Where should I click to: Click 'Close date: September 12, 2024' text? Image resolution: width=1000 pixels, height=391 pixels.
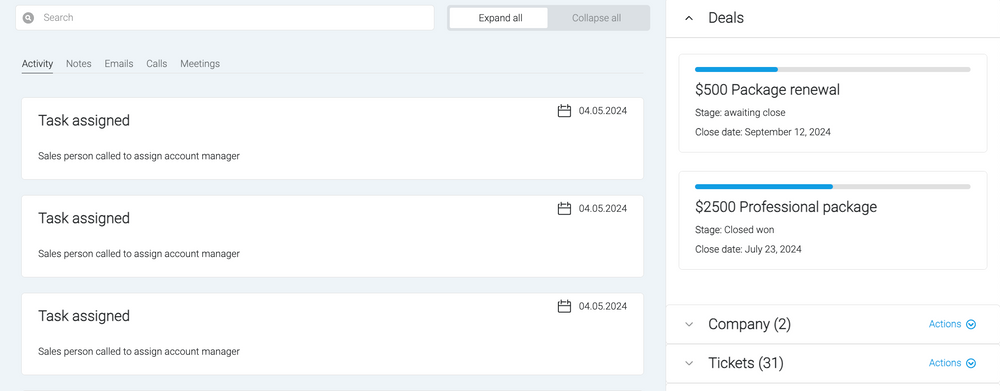tap(763, 132)
